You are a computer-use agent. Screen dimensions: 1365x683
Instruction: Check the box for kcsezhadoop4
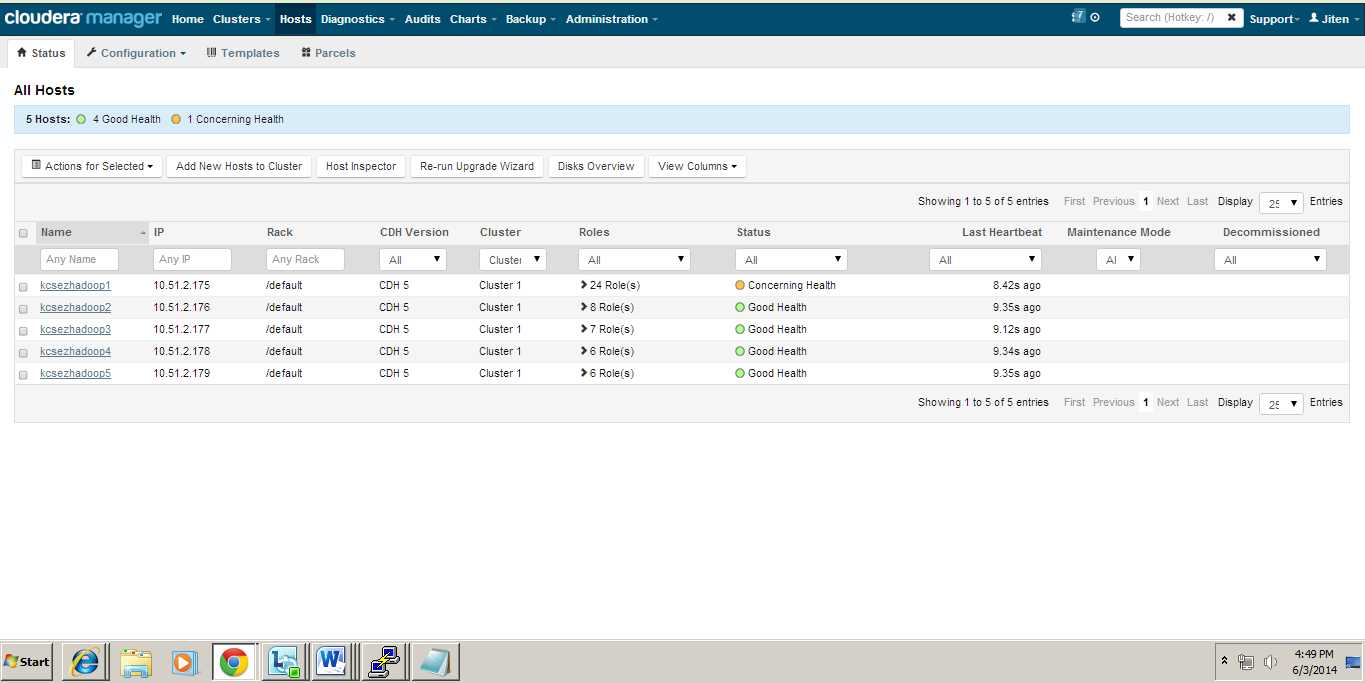point(23,352)
